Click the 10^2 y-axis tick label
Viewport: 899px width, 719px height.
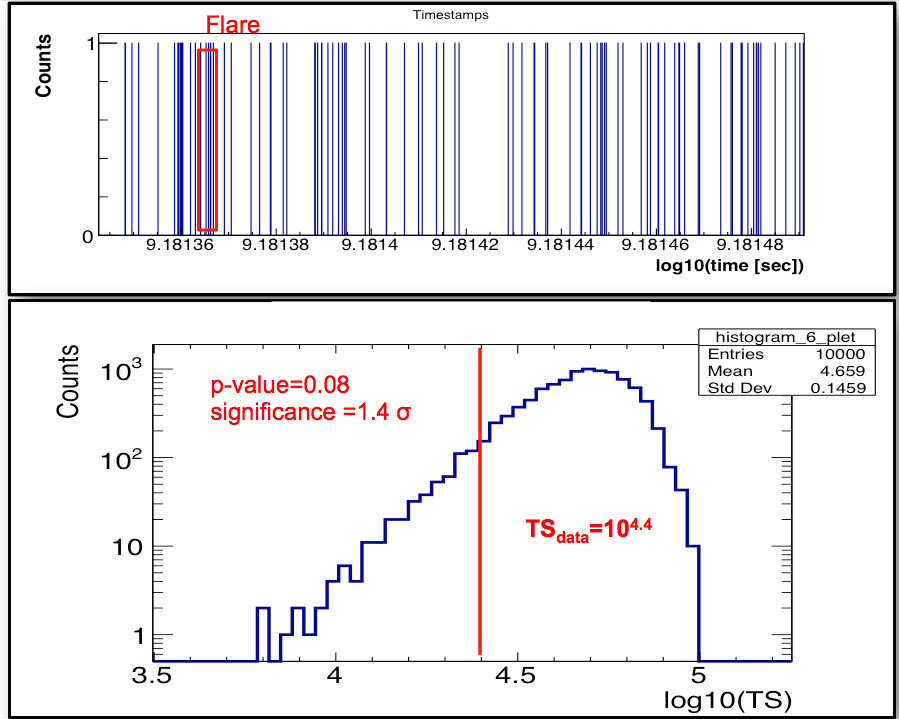(120, 459)
